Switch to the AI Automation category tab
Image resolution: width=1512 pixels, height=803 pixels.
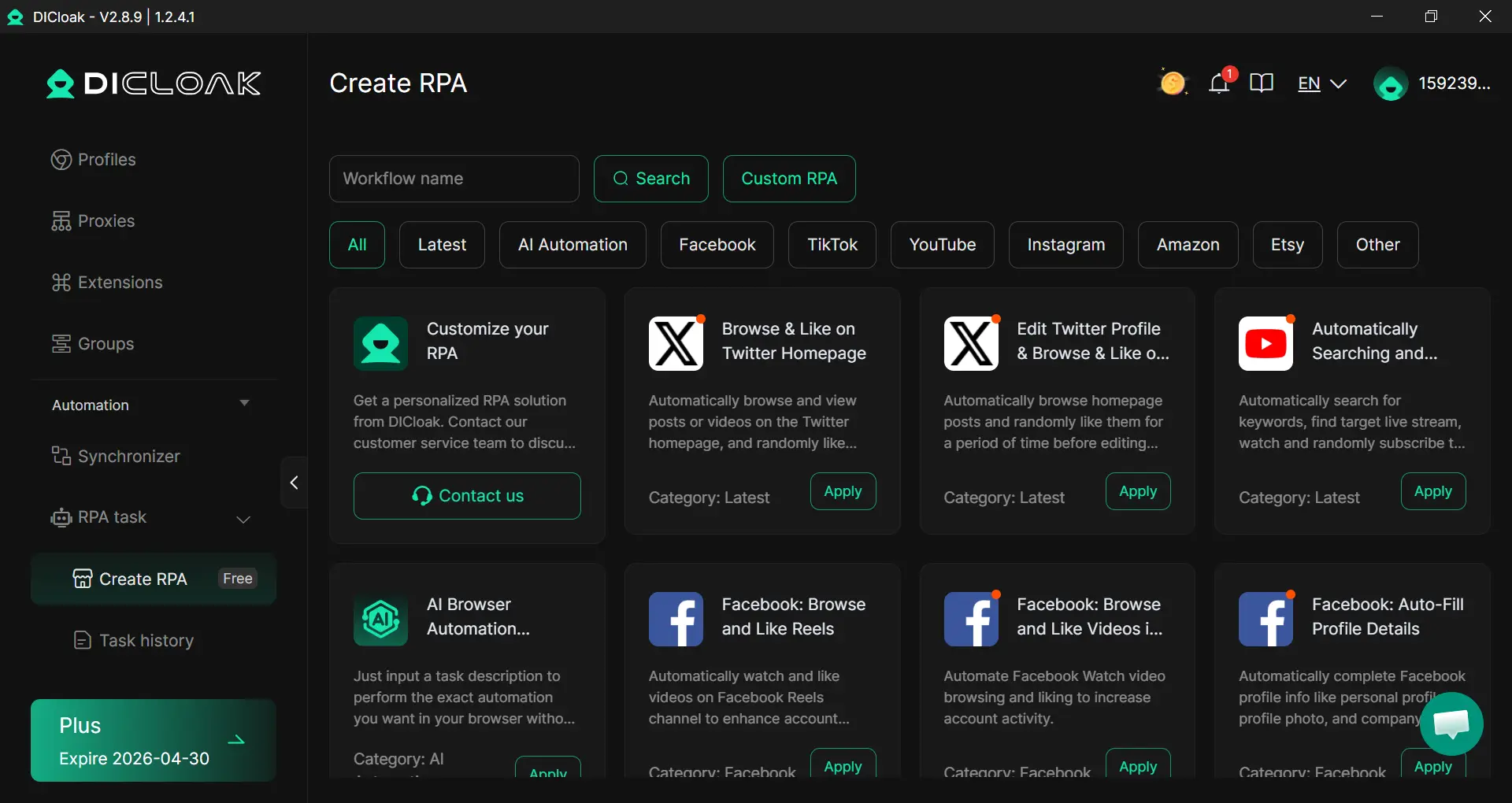click(573, 245)
